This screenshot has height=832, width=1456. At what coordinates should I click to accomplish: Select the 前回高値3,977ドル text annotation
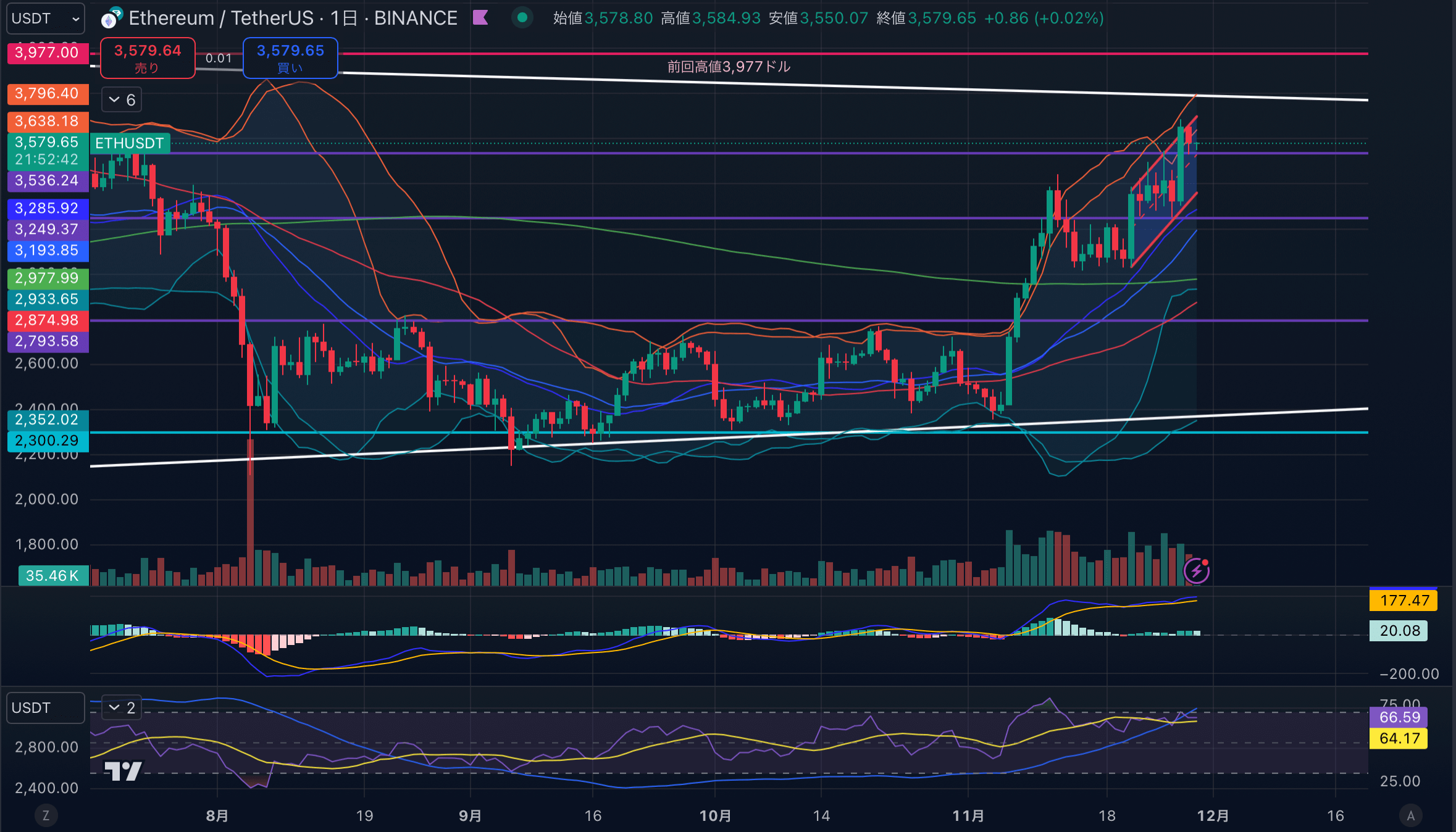pos(729,67)
